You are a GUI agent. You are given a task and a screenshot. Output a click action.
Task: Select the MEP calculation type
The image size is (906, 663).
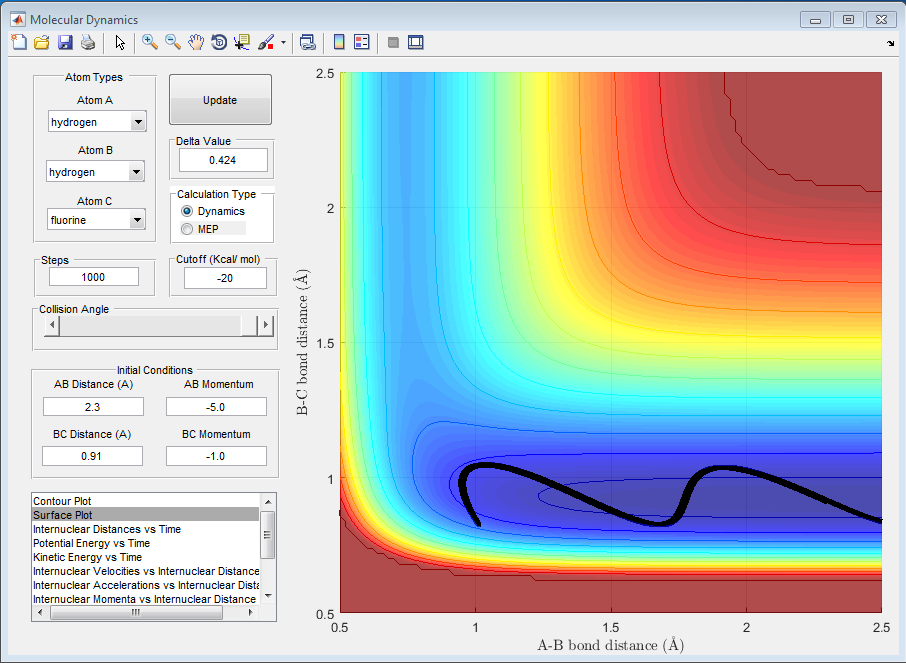click(187, 229)
